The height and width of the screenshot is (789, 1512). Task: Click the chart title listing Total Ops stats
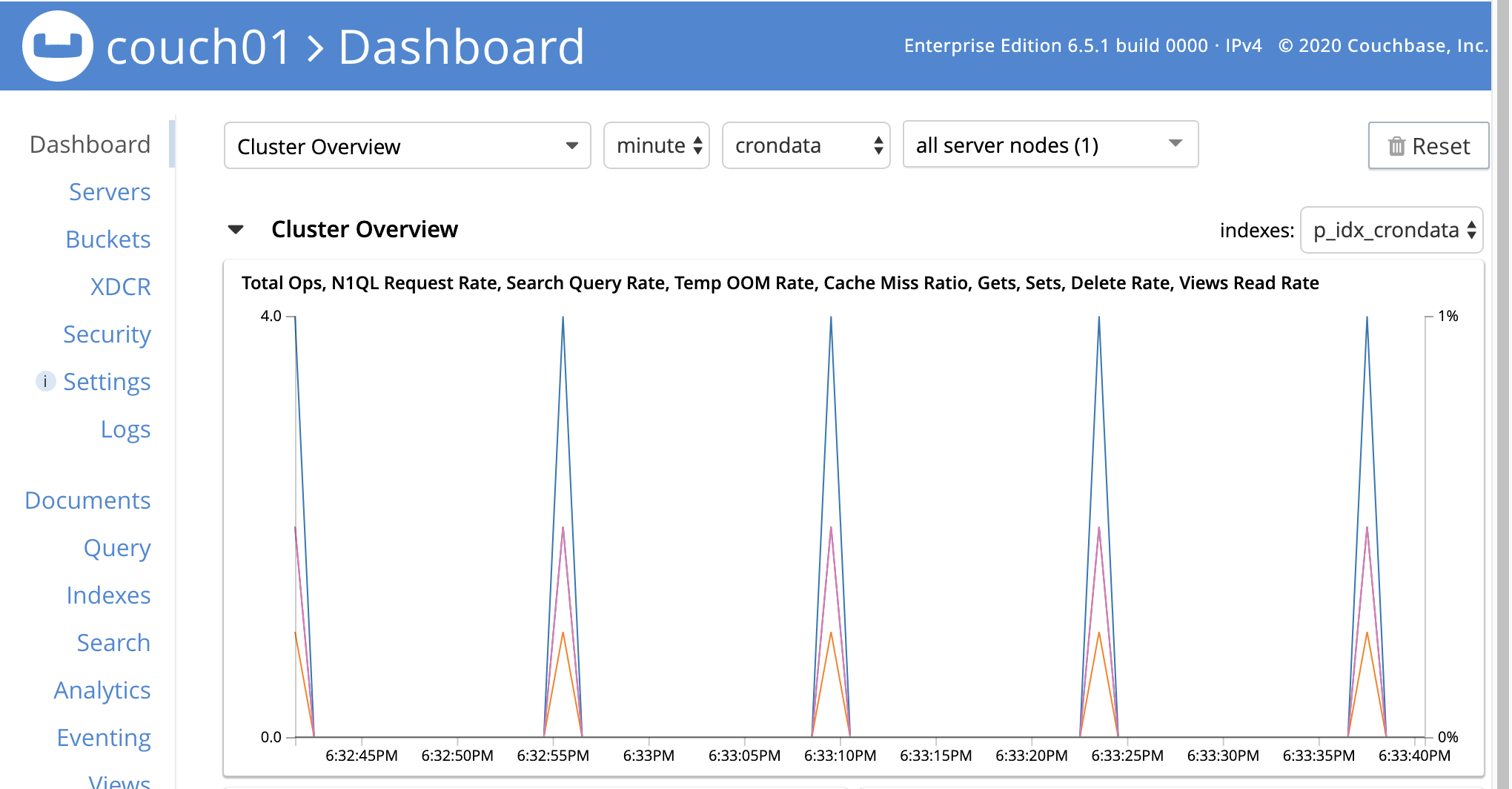coord(780,283)
